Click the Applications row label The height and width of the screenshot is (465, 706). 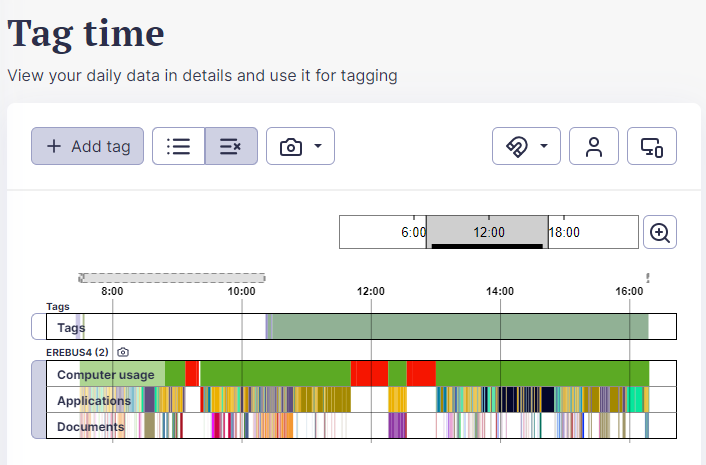coord(94,401)
